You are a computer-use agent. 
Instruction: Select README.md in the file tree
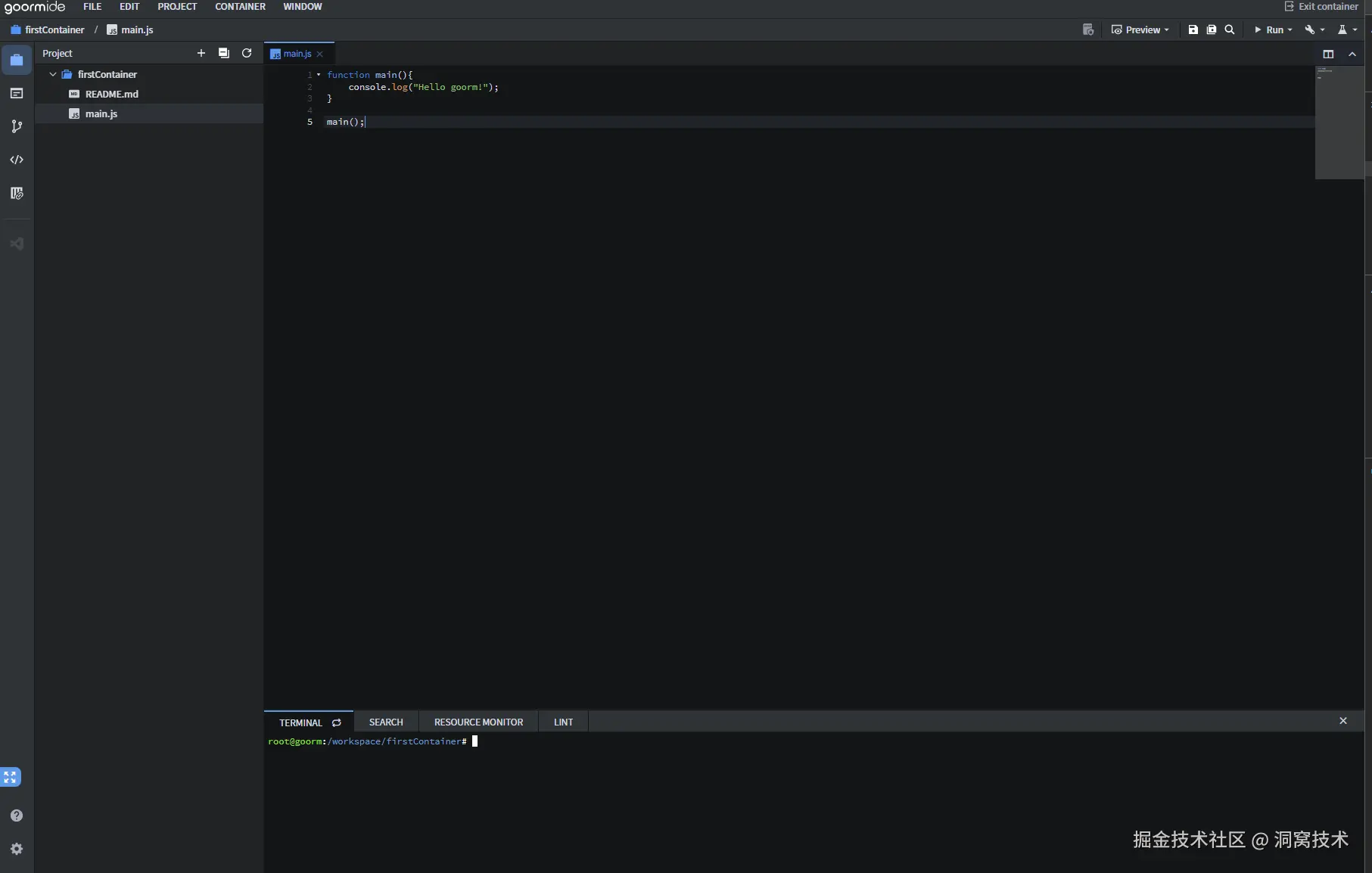[x=148, y=94]
